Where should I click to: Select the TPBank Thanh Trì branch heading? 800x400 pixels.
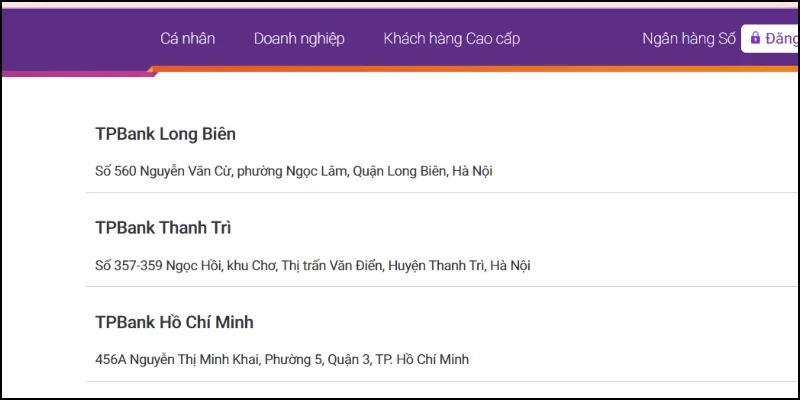tap(163, 228)
